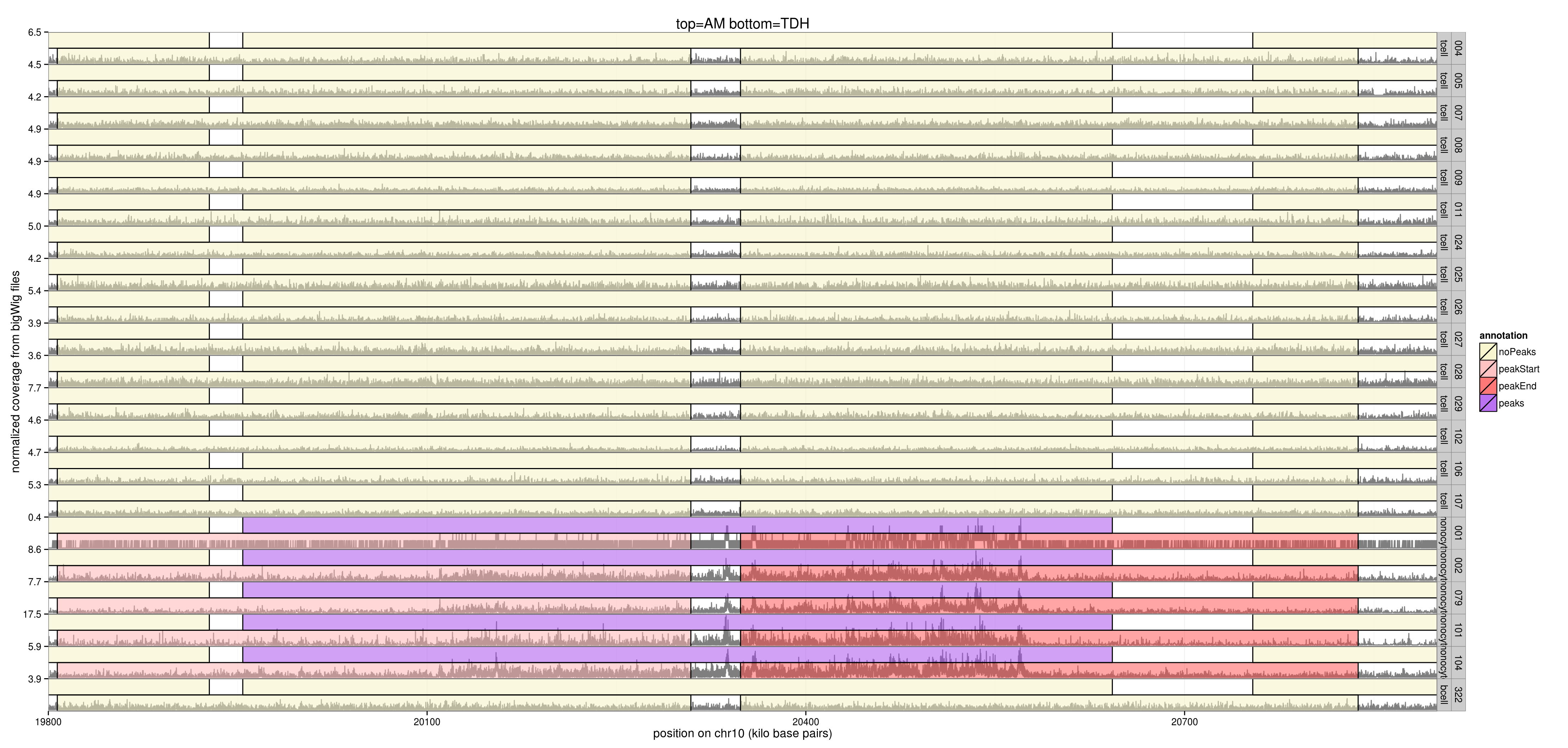1568x748 pixels.
Task: Click the facet strip label 028
Action: [x=1458, y=371]
